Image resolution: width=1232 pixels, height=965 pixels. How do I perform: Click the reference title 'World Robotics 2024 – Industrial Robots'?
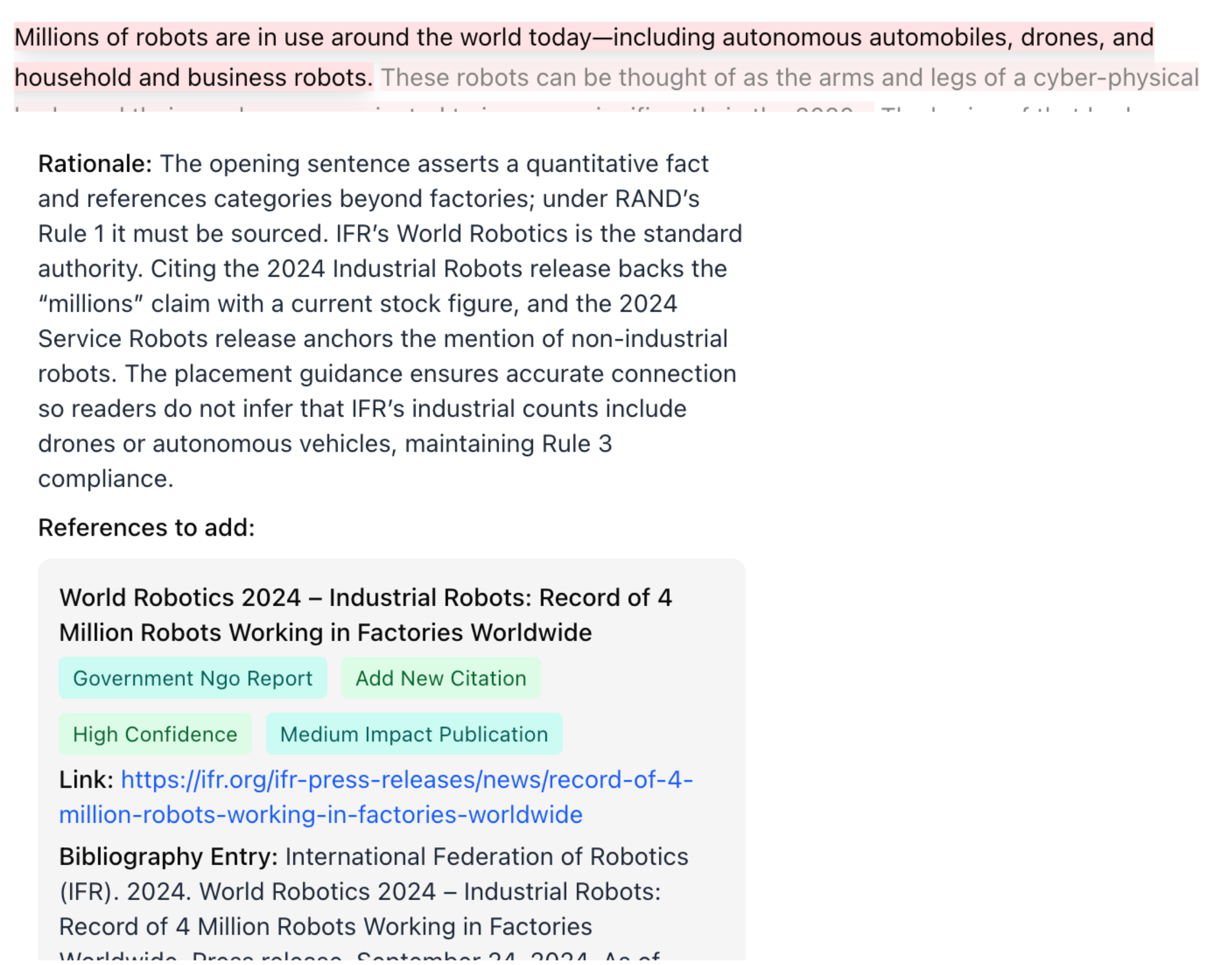365,614
